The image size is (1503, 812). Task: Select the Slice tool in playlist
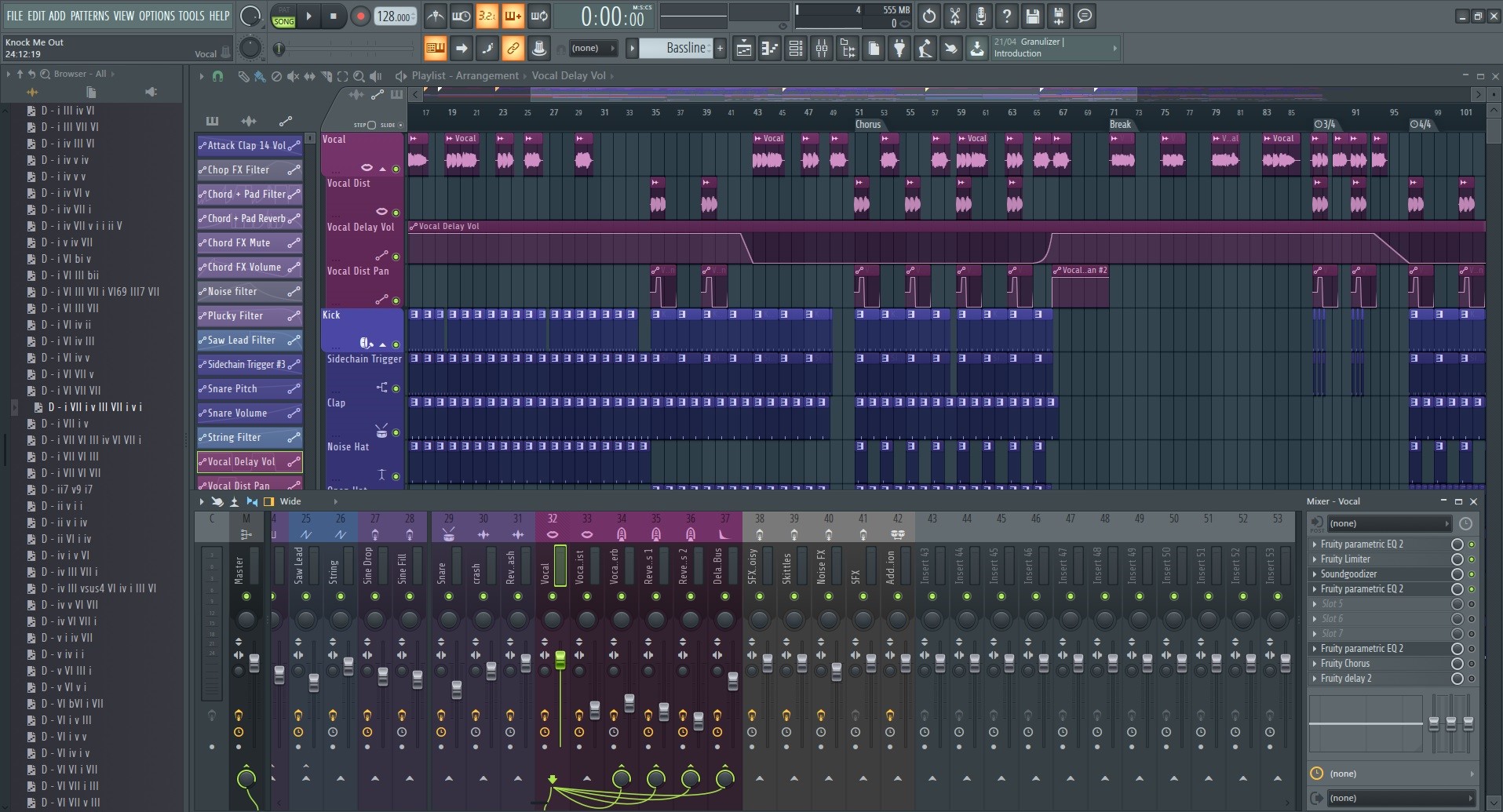326,76
